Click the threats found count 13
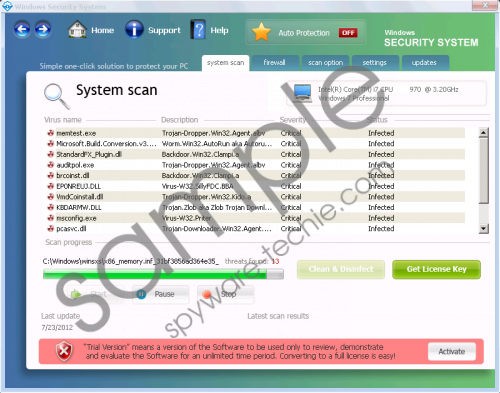The width and height of the screenshot is (500, 393). pyautogui.click(x=275, y=261)
